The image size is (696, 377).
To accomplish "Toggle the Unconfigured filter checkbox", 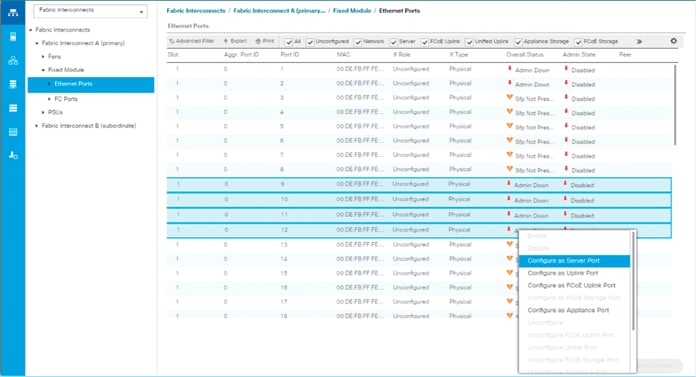I will click(x=310, y=42).
